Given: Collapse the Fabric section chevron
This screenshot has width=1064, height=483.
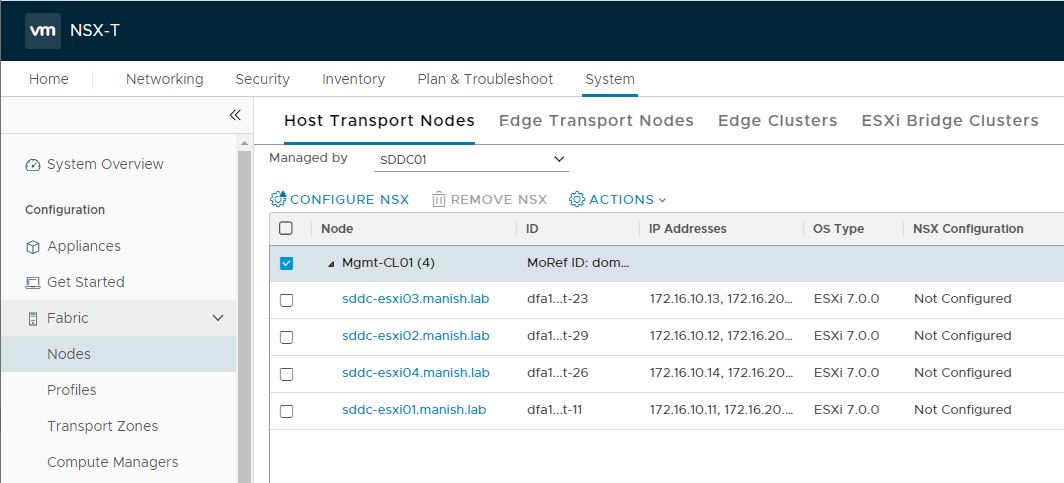Looking at the screenshot, I should click(218, 318).
